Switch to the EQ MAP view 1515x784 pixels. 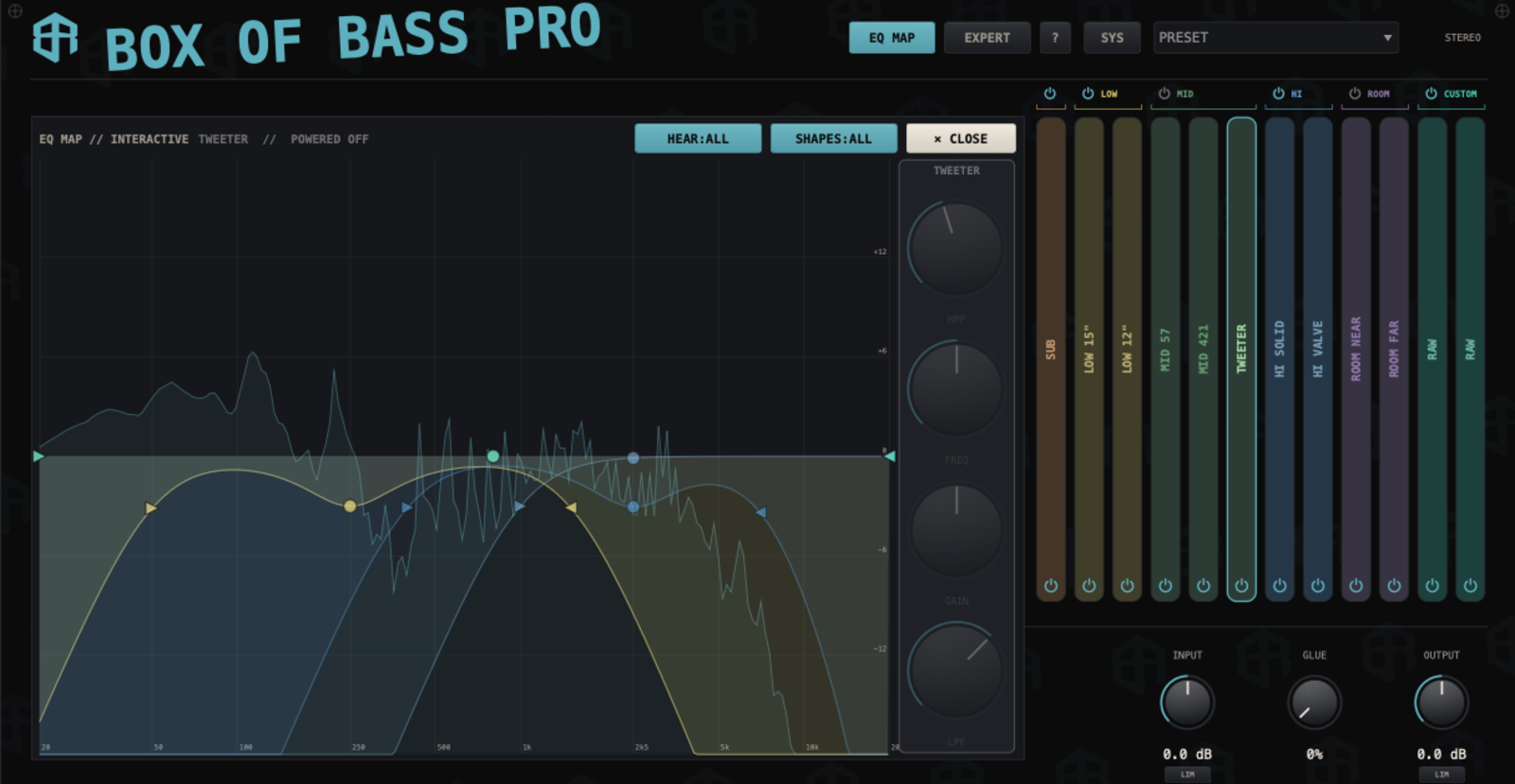[x=892, y=38]
